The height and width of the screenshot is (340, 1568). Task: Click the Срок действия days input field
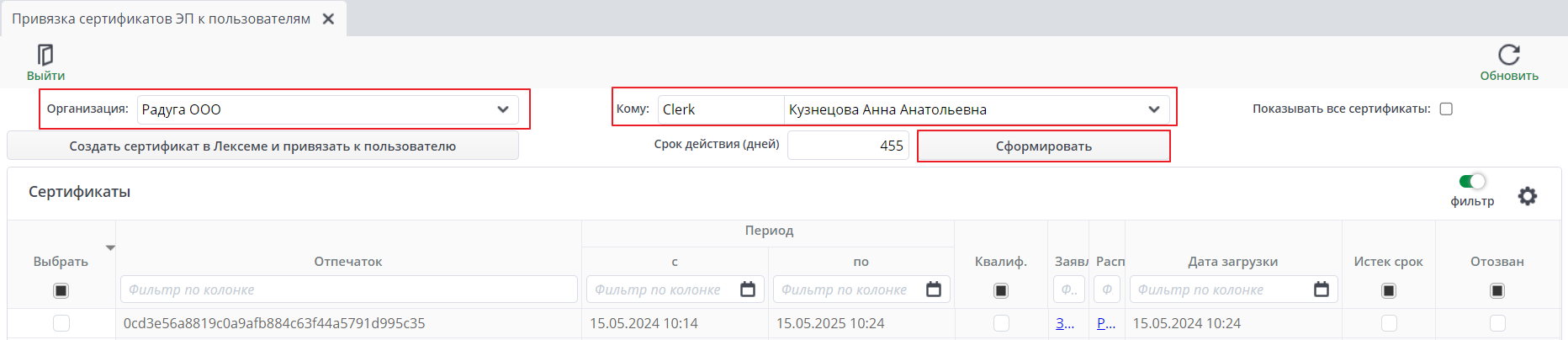tap(848, 146)
